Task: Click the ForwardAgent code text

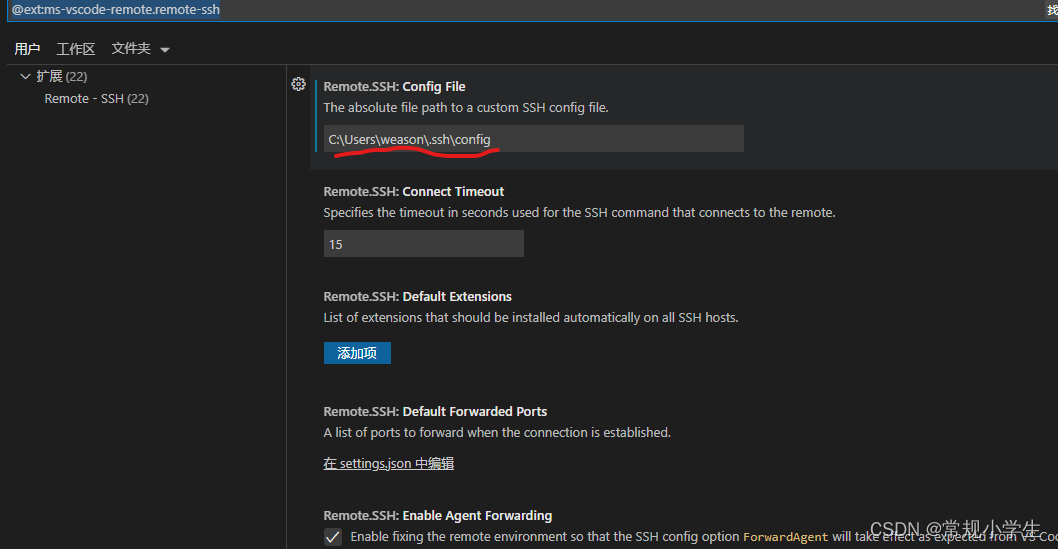Action: [x=785, y=537]
